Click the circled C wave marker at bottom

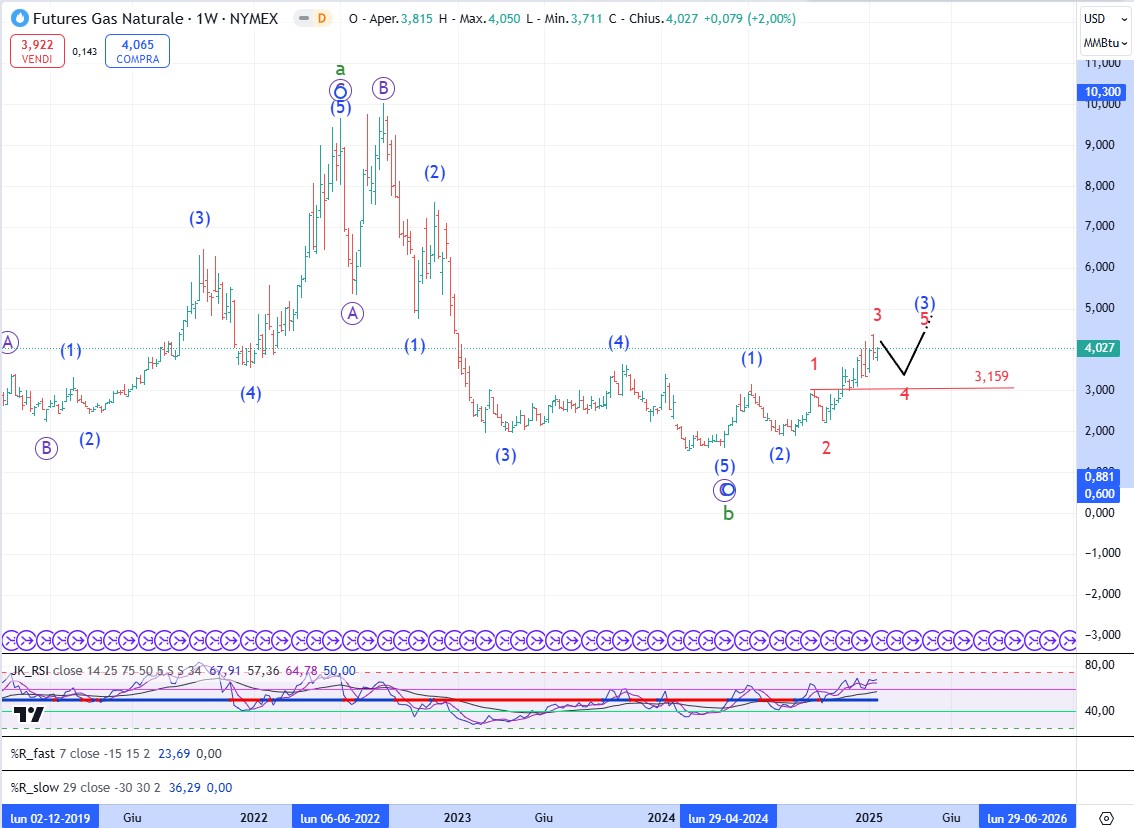tap(726, 490)
